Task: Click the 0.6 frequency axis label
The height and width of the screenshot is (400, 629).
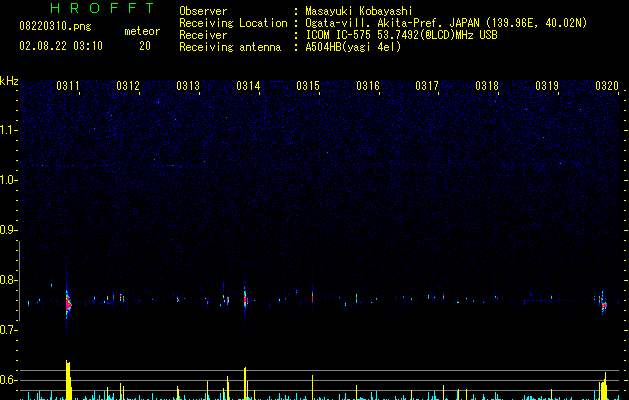Action: [8, 380]
